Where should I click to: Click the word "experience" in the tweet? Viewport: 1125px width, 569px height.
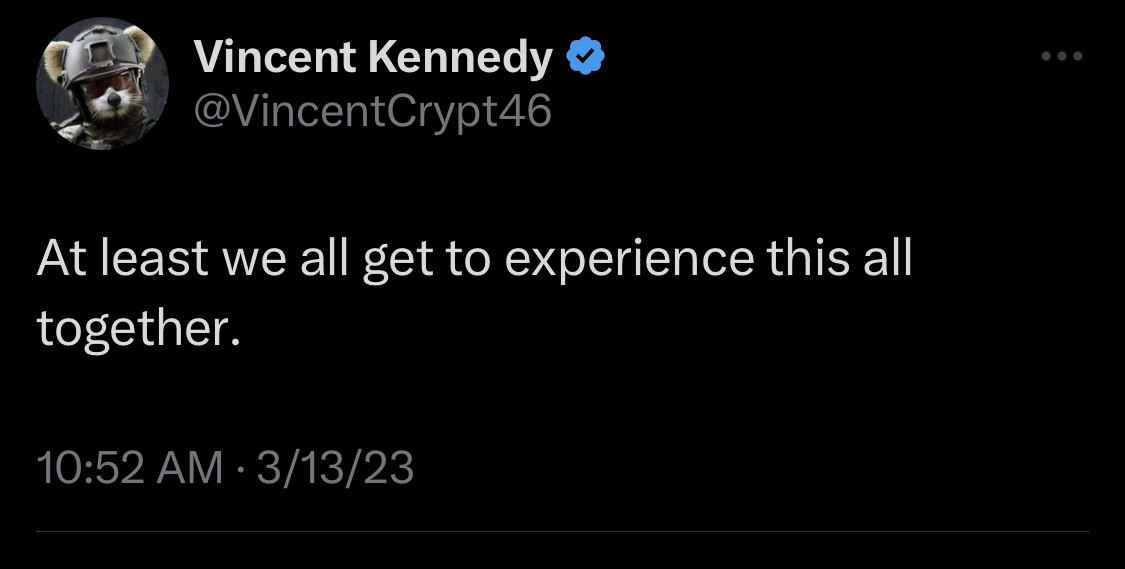(628, 258)
